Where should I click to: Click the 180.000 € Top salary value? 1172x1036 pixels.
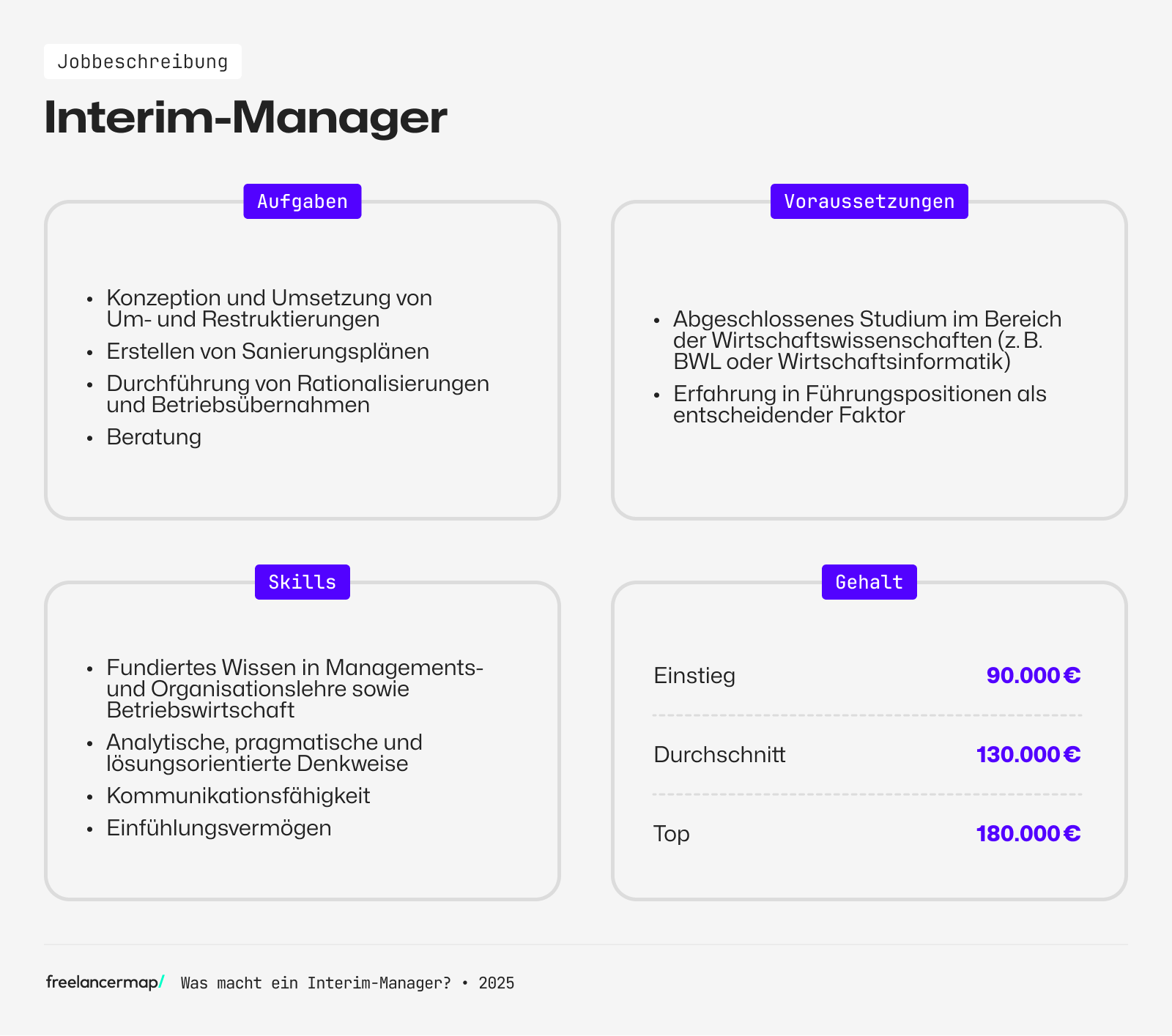tap(1028, 833)
